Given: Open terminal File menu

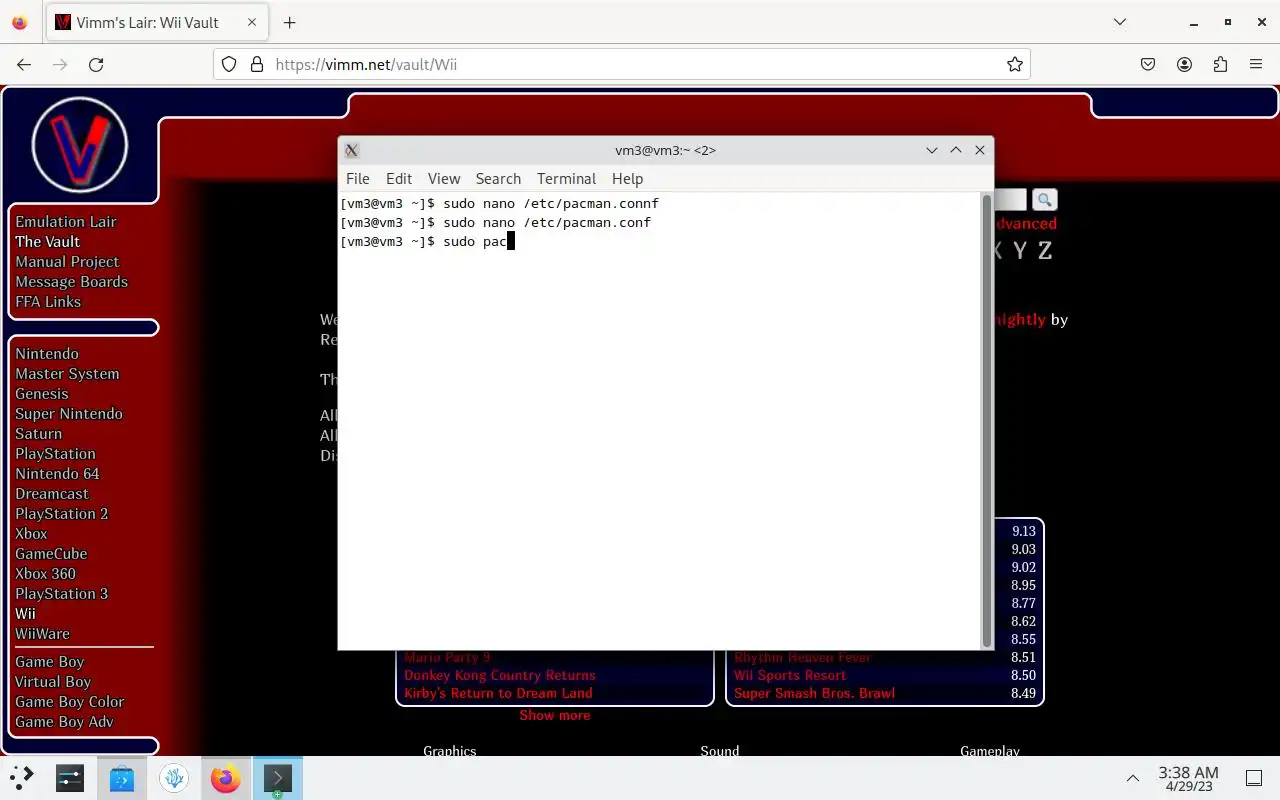Looking at the screenshot, I should tap(357, 178).
